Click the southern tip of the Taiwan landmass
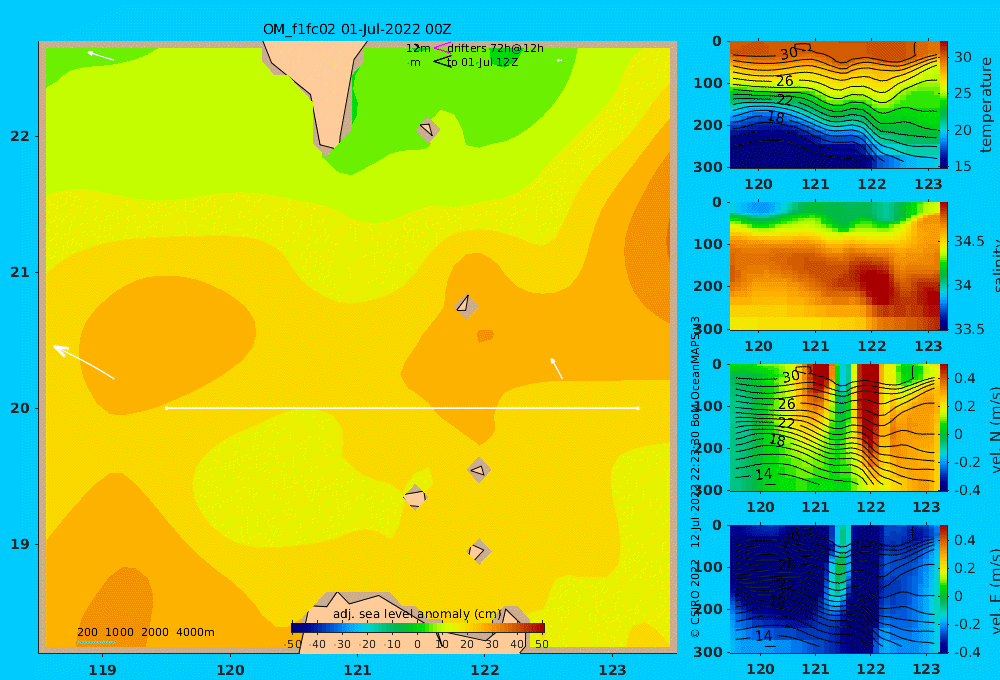 pyautogui.click(x=328, y=149)
